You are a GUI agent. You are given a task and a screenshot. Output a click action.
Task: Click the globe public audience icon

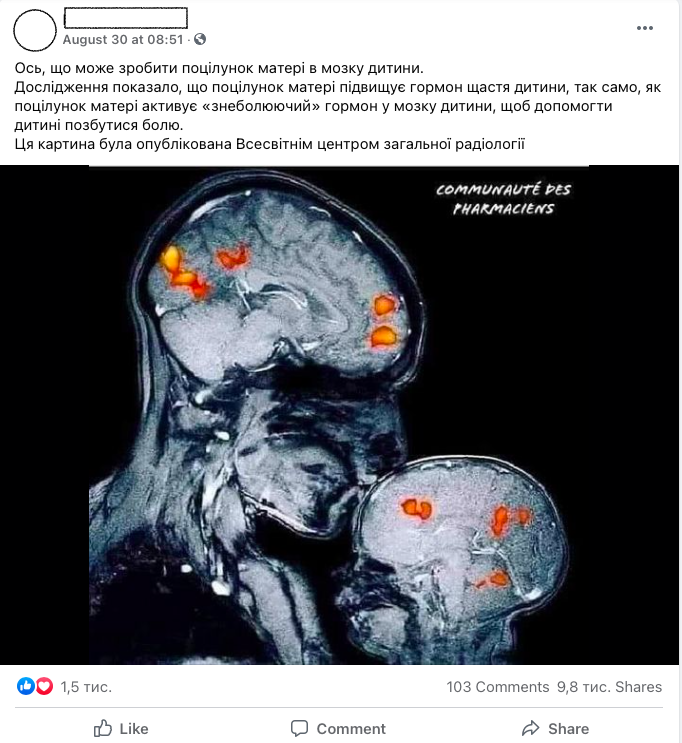200,39
